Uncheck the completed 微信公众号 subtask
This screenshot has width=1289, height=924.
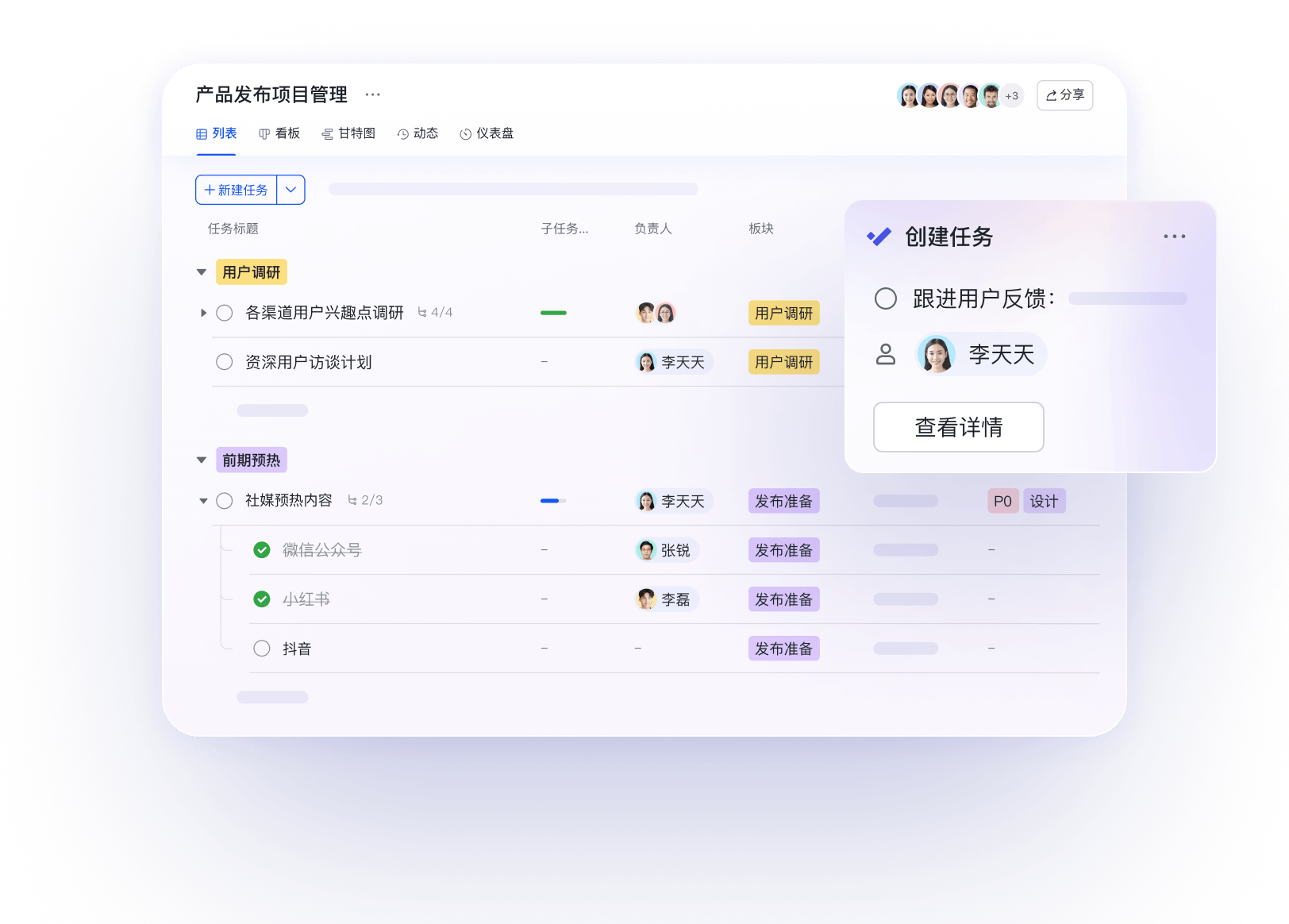tap(262, 550)
